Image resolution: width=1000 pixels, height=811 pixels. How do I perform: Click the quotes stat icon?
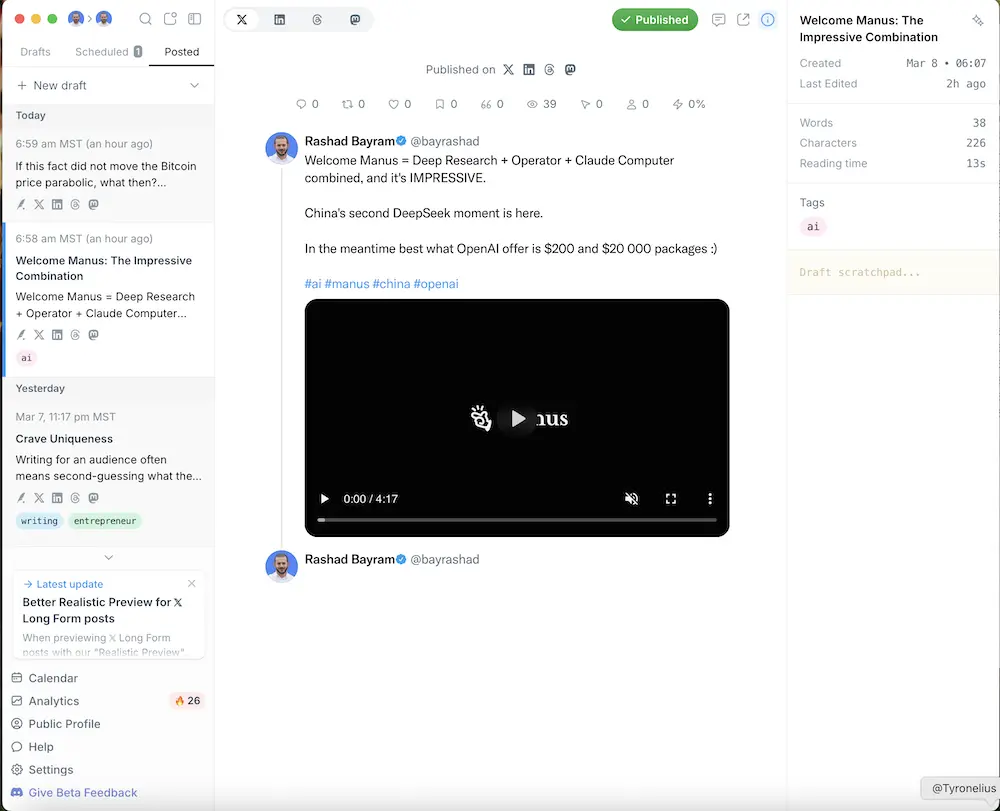click(486, 104)
